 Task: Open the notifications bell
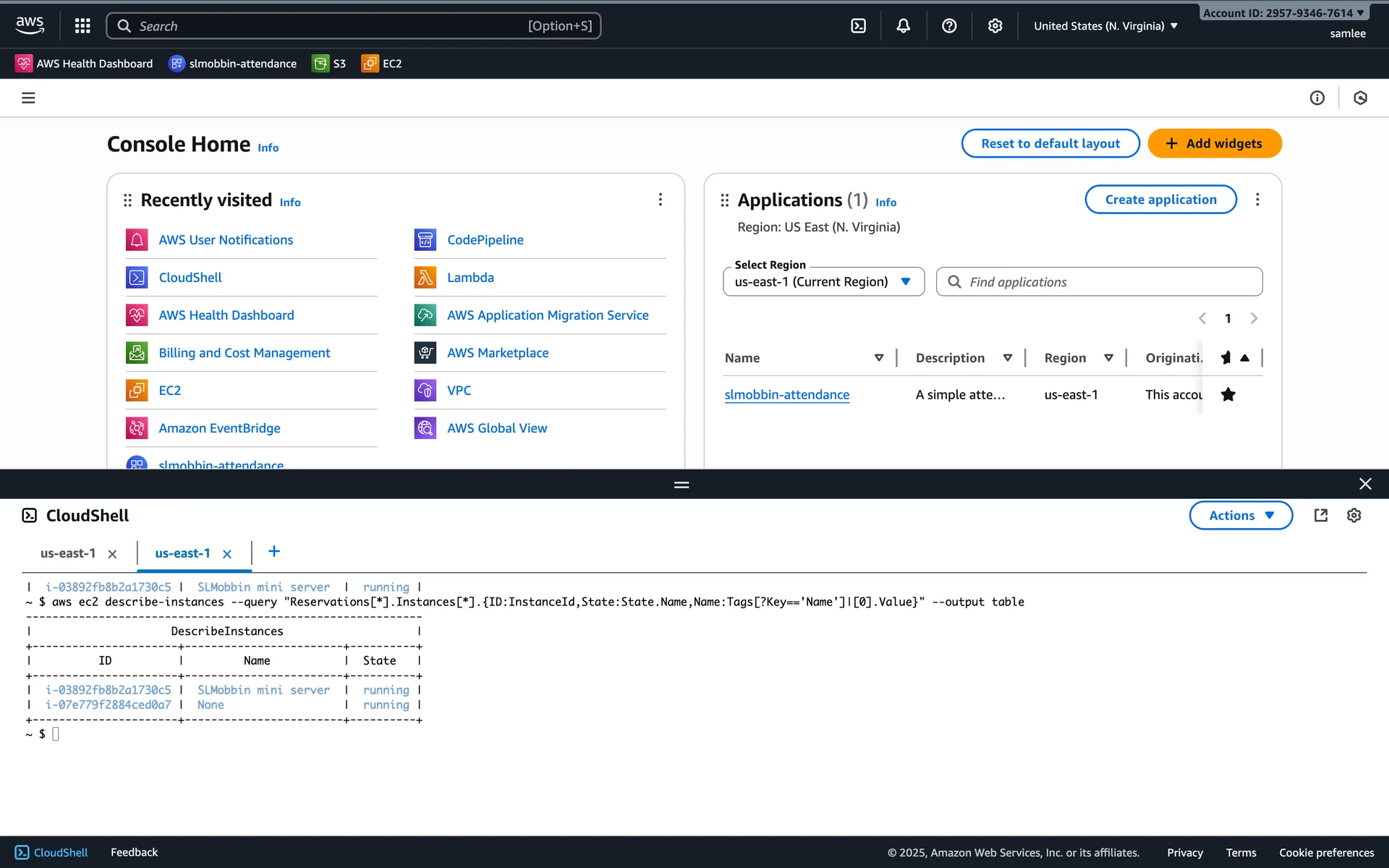pos(904,26)
